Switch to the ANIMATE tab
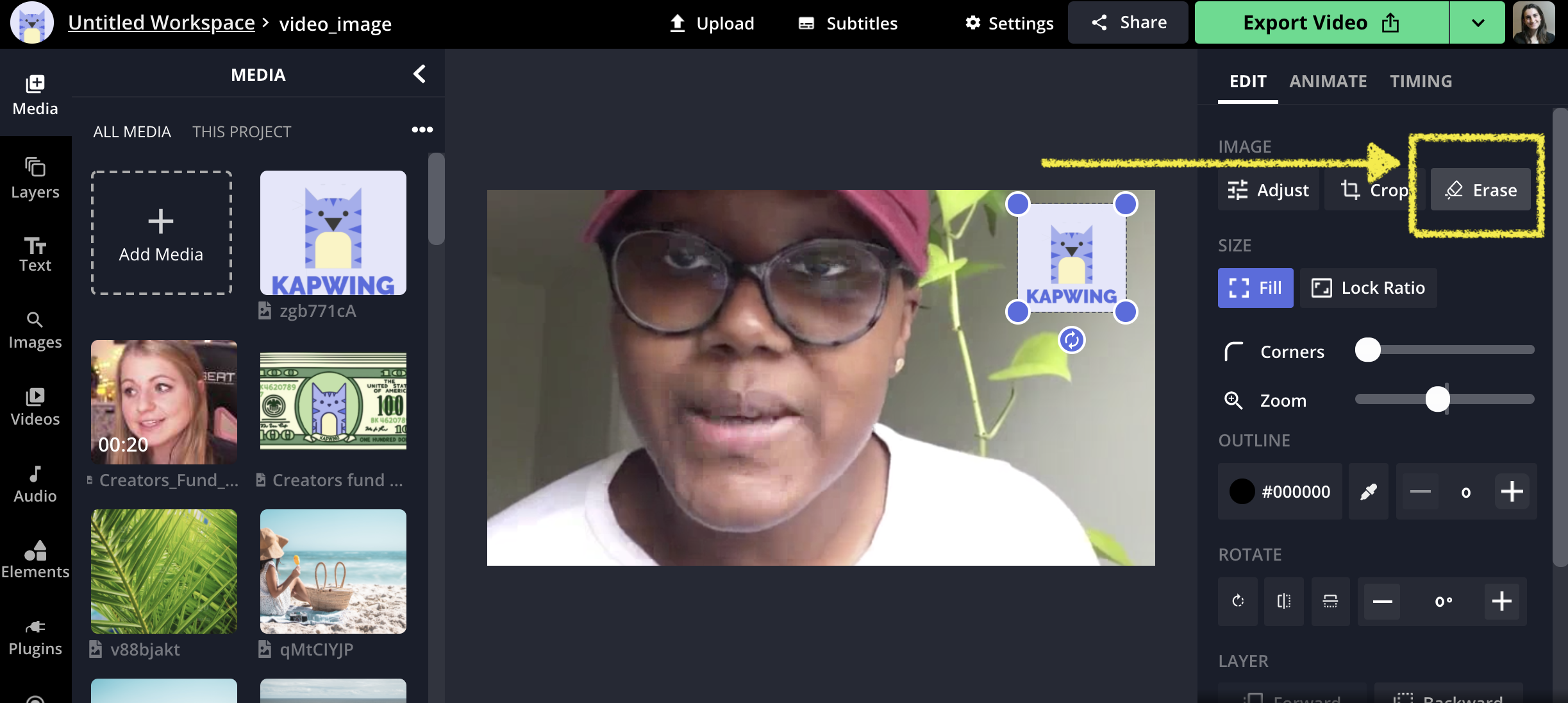 pyautogui.click(x=1328, y=81)
